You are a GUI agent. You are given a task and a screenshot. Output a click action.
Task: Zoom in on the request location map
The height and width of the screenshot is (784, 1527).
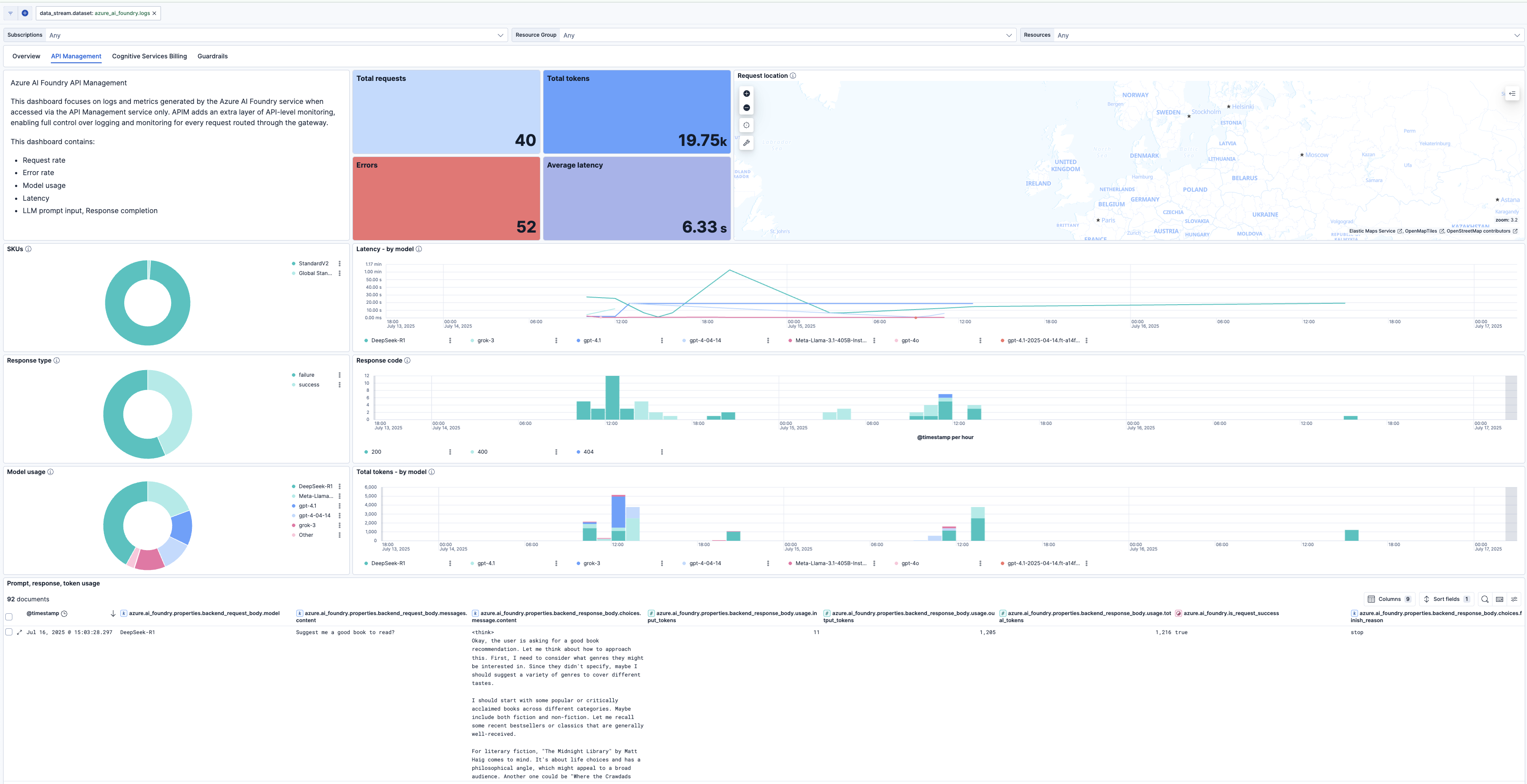[x=746, y=94]
